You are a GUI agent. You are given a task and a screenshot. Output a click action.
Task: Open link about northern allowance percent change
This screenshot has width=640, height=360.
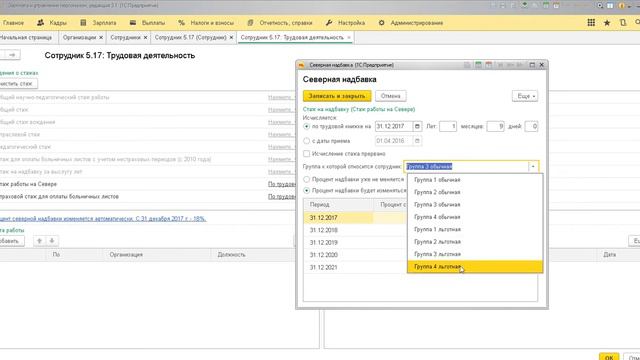pos(103,219)
